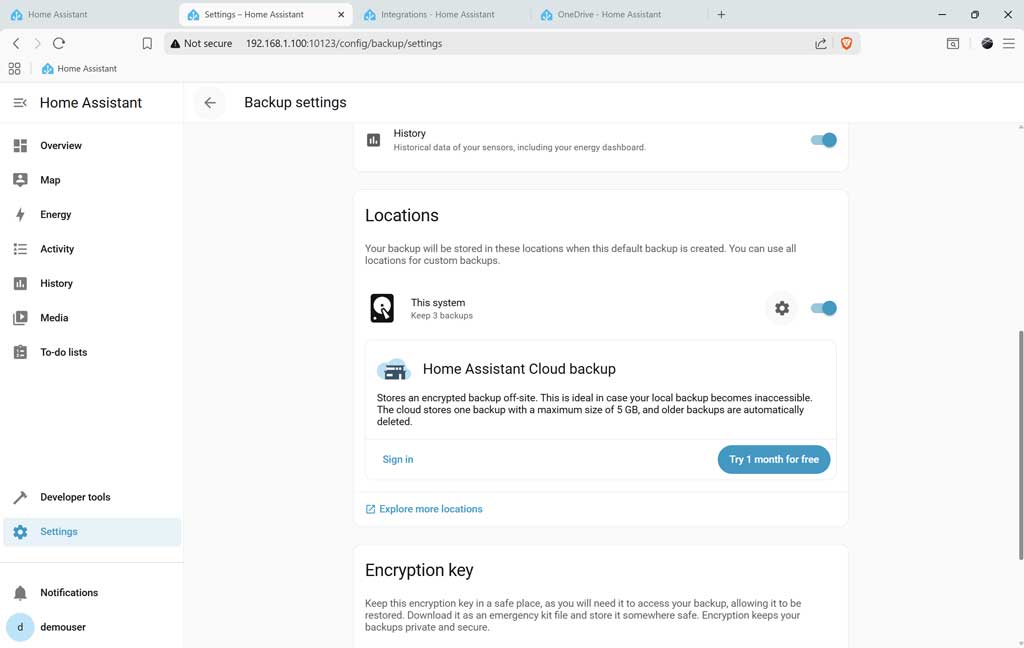Image resolution: width=1024 pixels, height=648 pixels.
Task: Bookmark this page icon
Action: pyautogui.click(x=147, y=43)
